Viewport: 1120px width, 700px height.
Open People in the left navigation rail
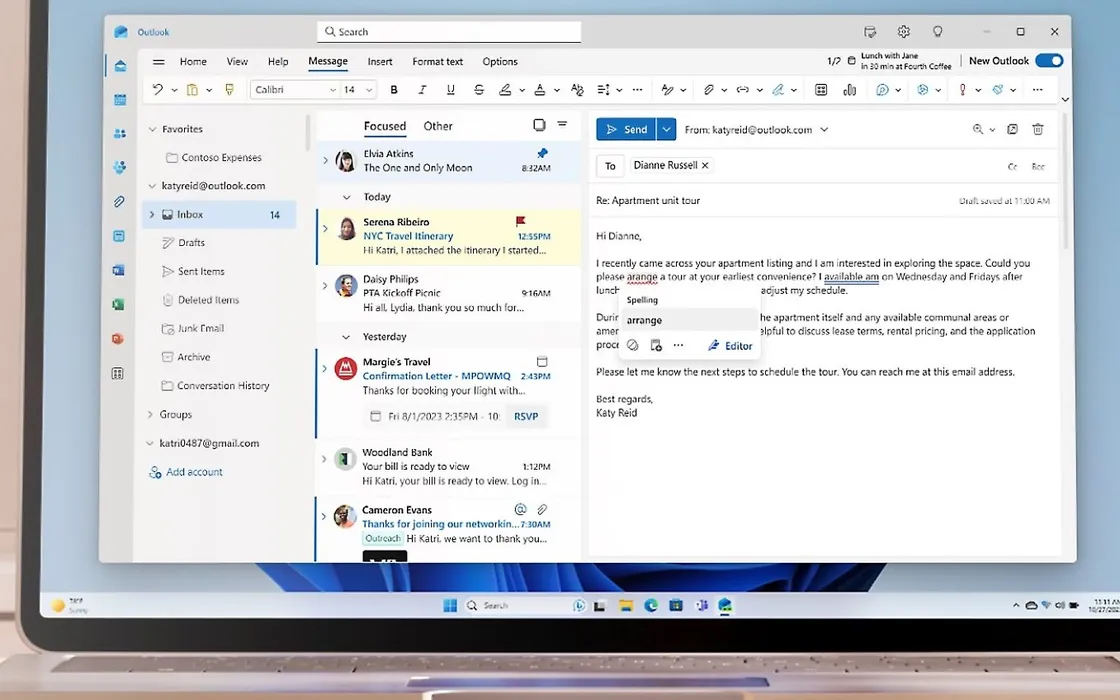coord(120,134)
